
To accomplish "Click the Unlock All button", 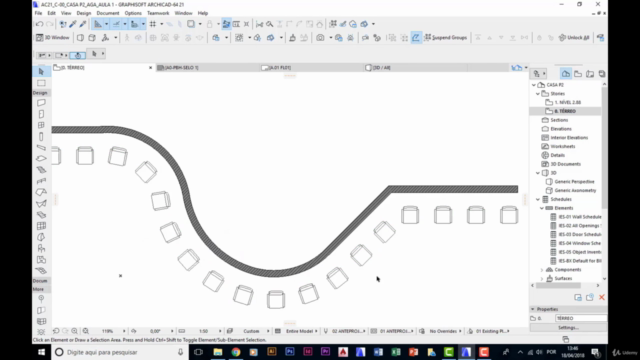I will [x=574, y=38].
